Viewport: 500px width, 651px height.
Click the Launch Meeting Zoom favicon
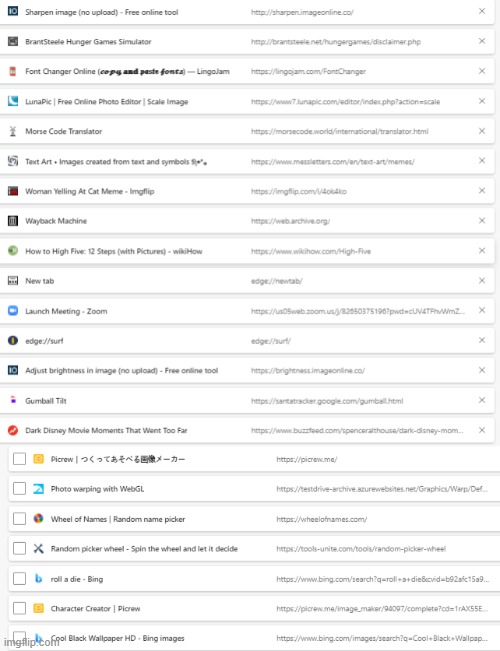click(13, 311)
